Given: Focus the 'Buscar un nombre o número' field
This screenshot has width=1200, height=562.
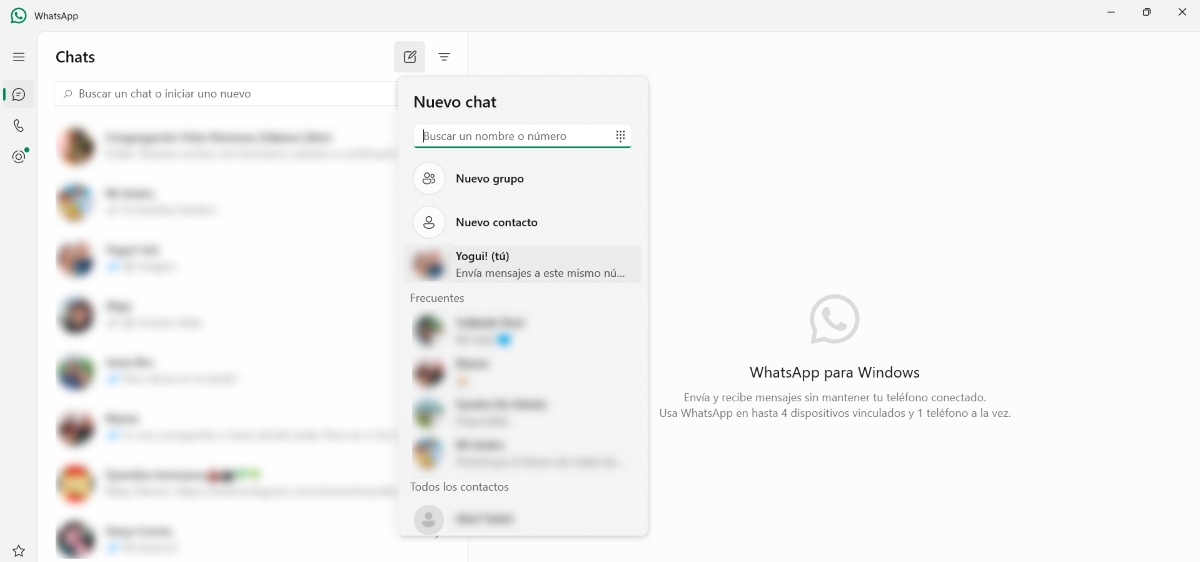Looking at the screenshot, I should 522,136.
